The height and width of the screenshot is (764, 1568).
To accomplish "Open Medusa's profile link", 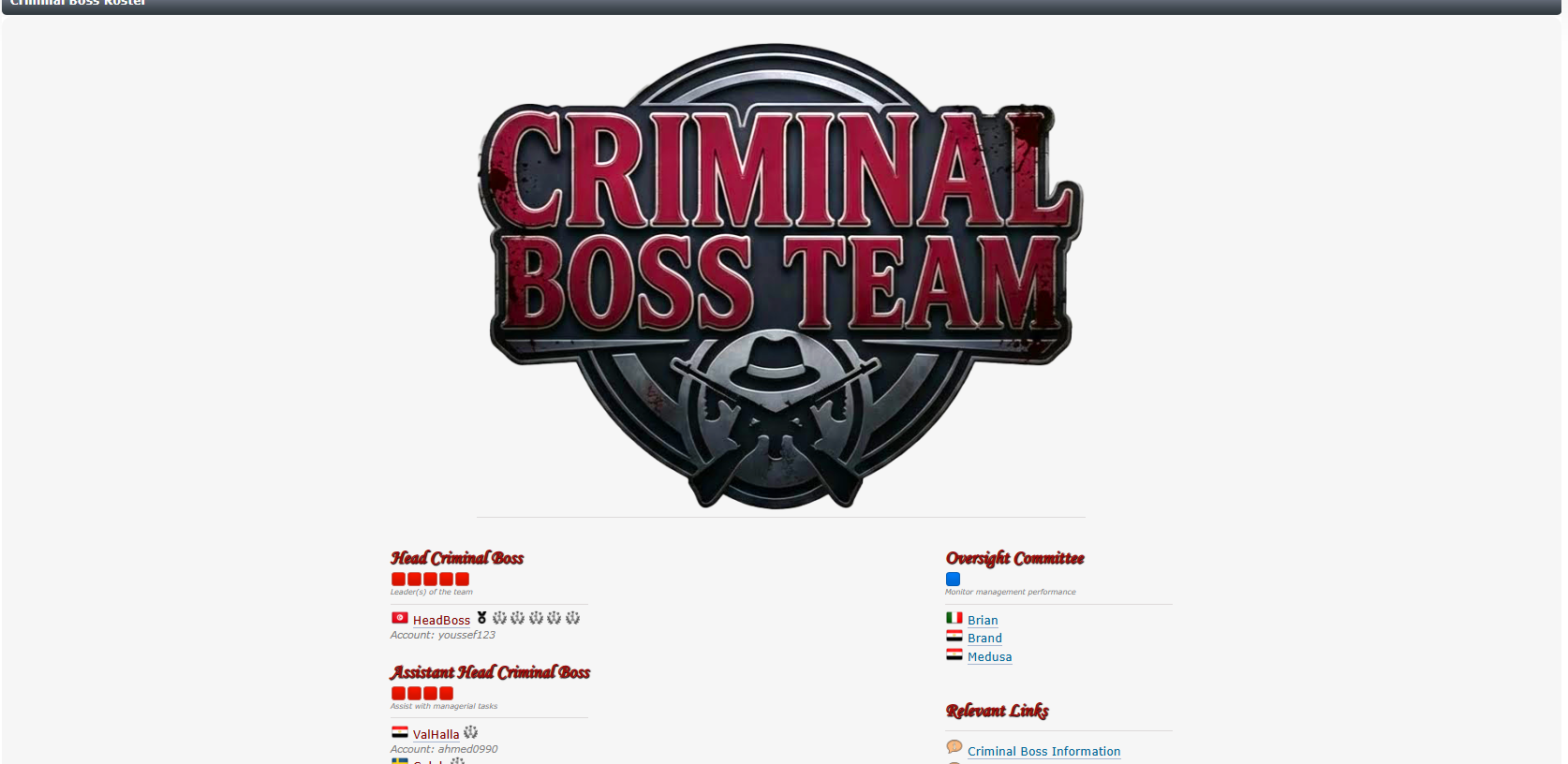I will point(989,657).
